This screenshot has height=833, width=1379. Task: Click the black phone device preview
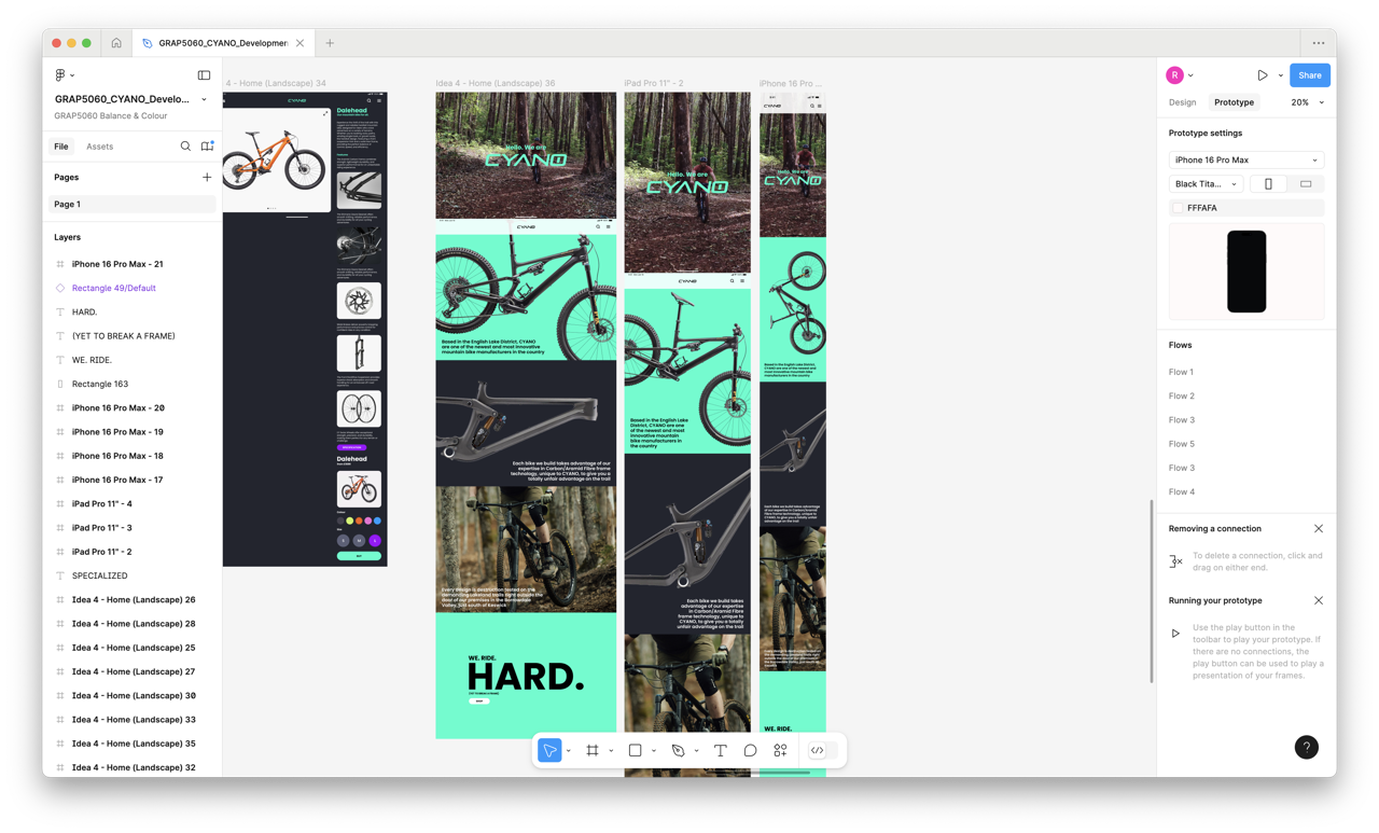(x=1246, y=271)
